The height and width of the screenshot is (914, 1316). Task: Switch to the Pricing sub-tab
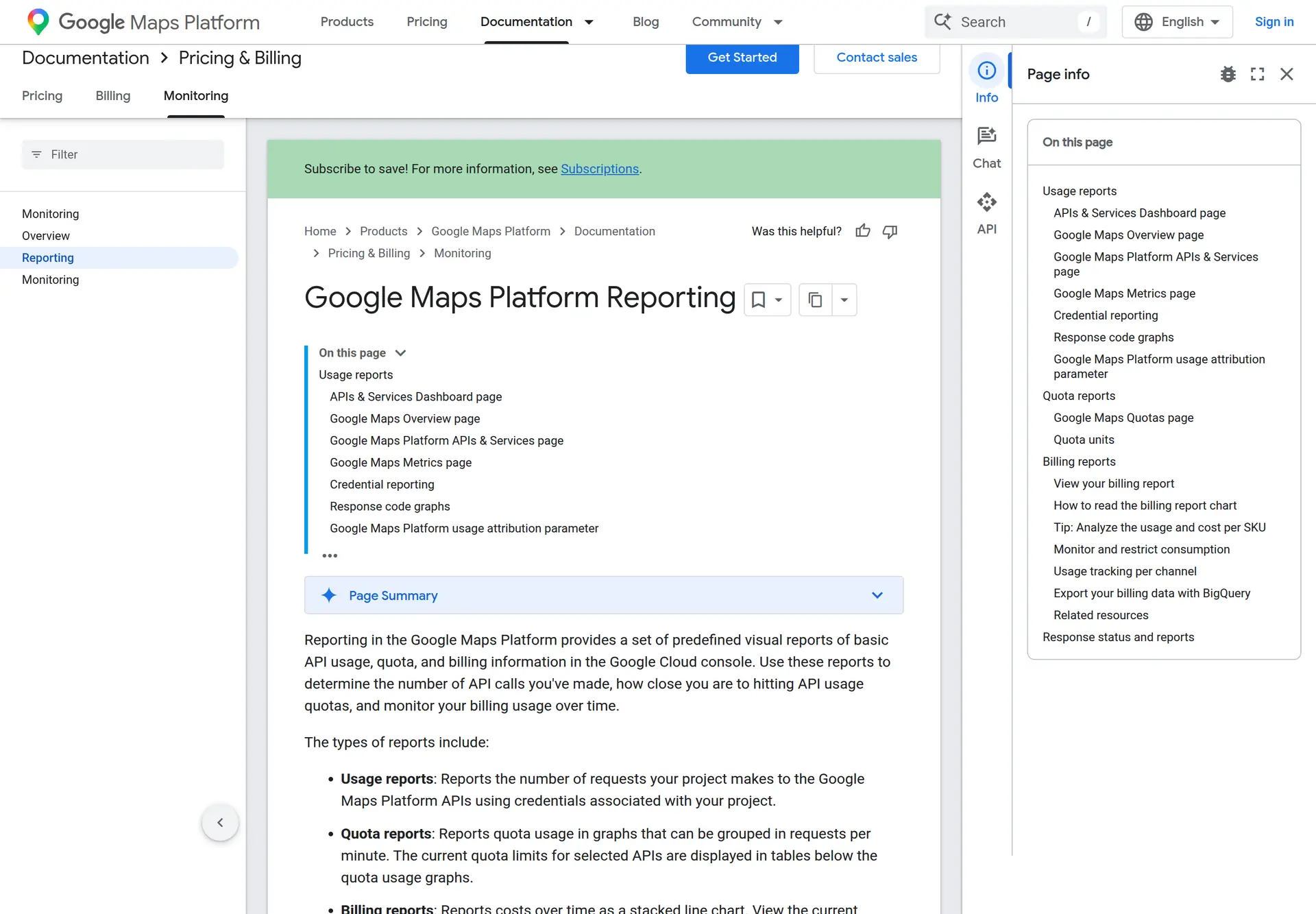(42, 96)
